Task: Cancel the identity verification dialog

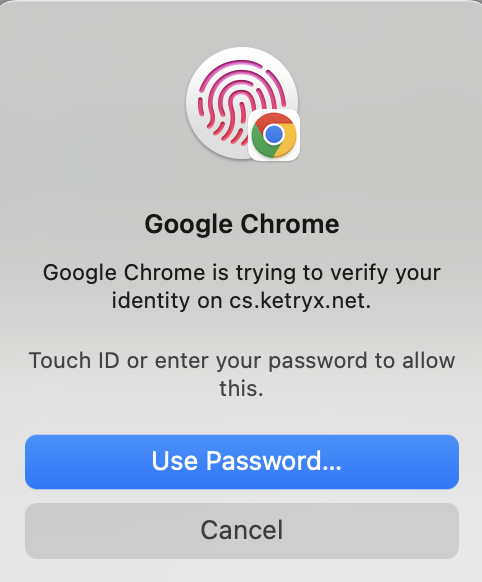Action: pyautogui.click(x=242, y=530)
